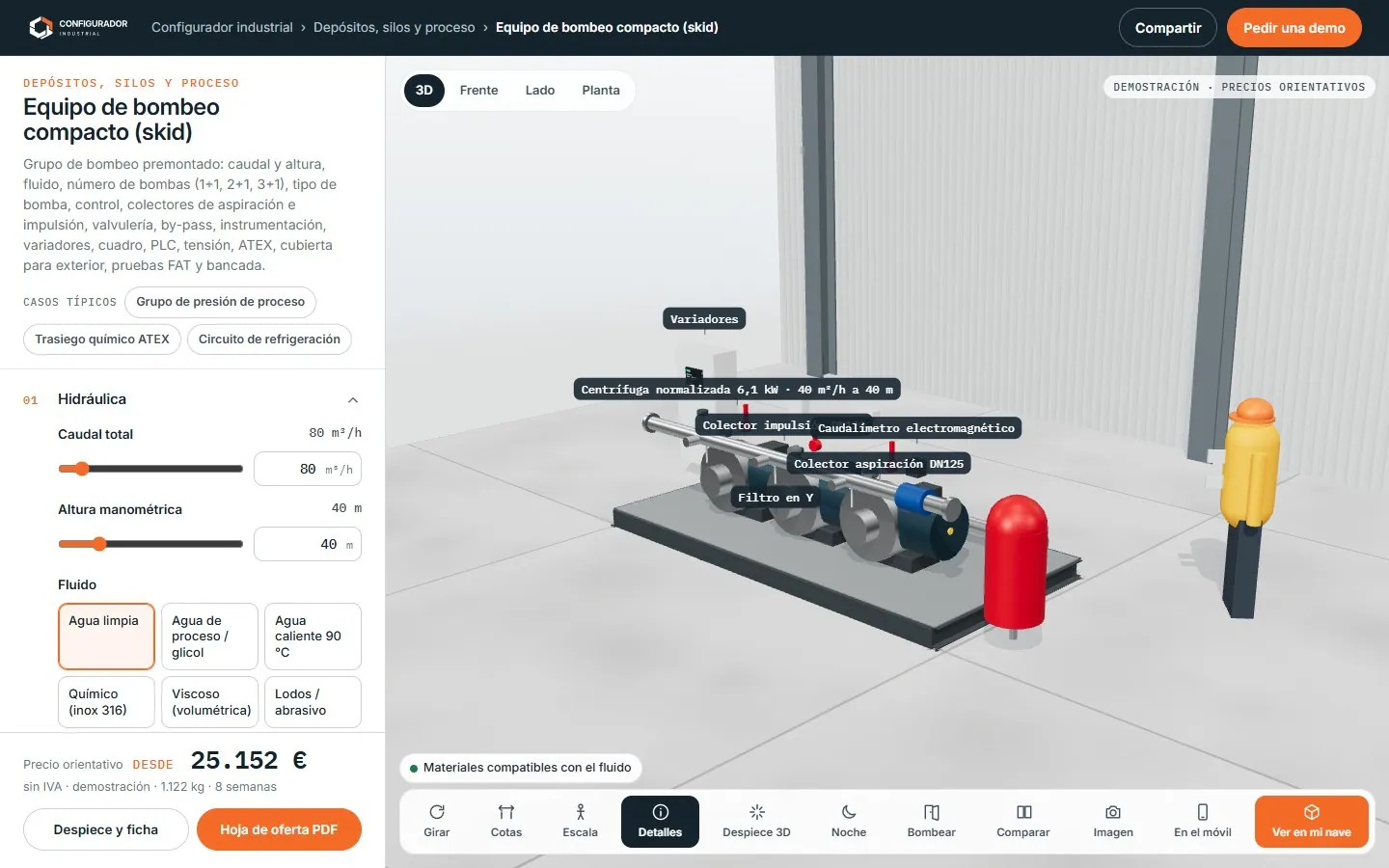
Task: Collapse the Hidráulica section
Action: pos(352,400)
